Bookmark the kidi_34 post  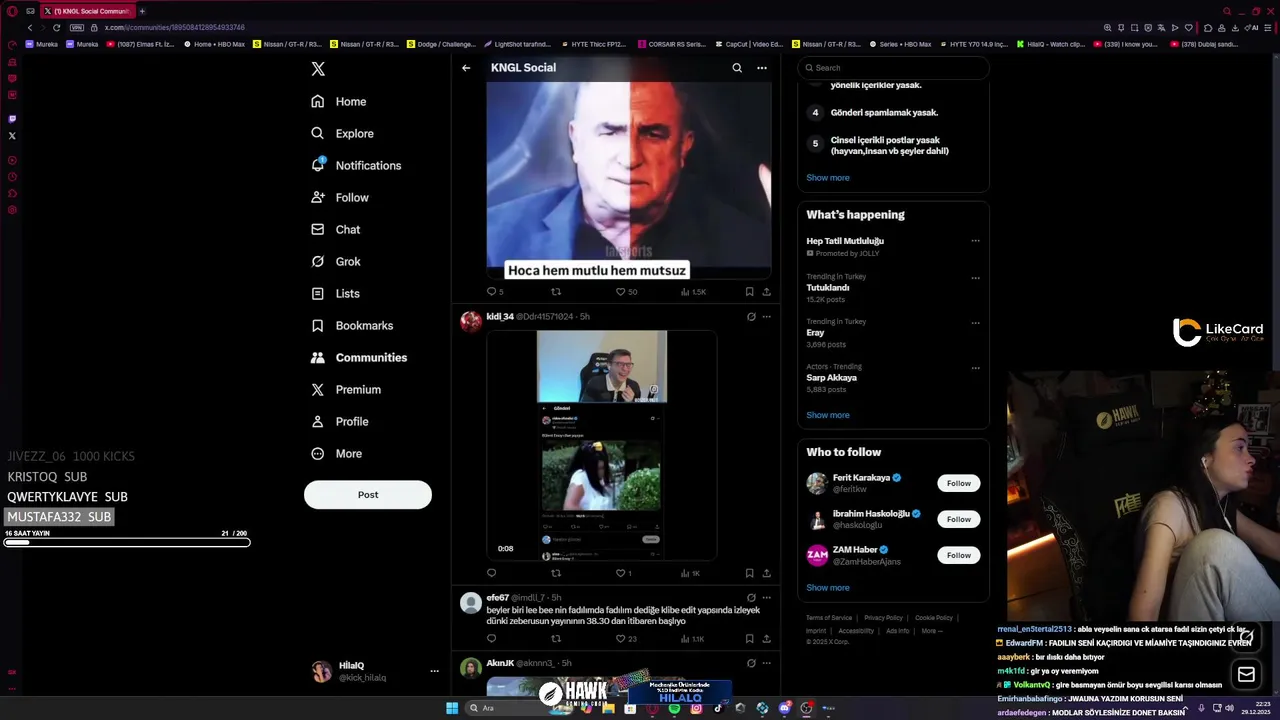point(749,573)
